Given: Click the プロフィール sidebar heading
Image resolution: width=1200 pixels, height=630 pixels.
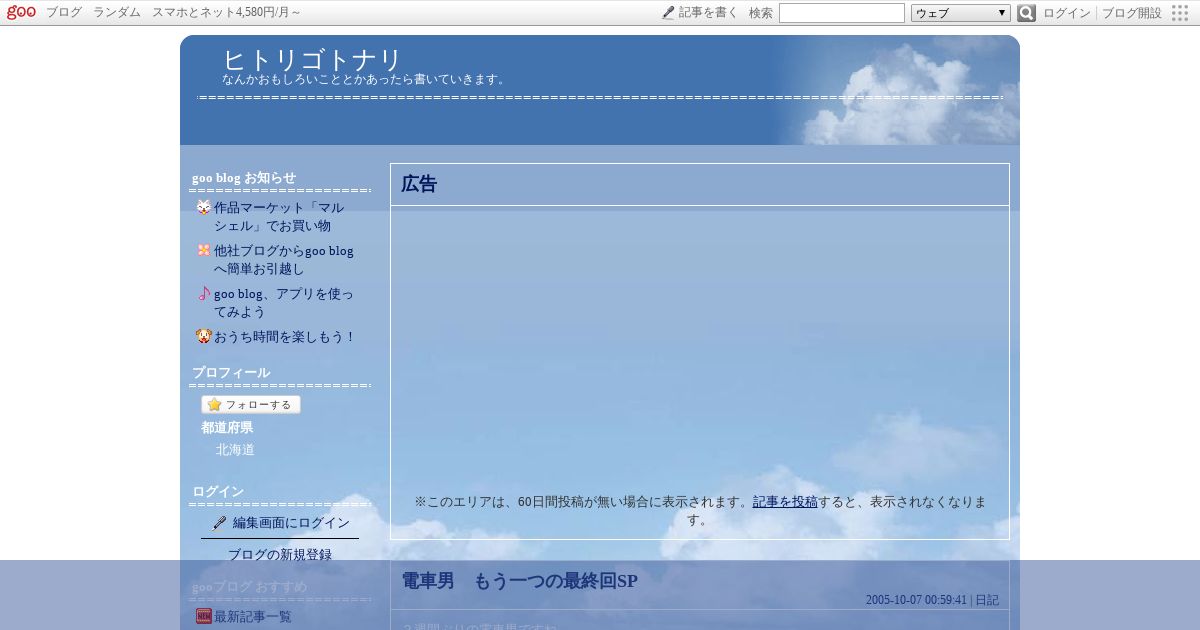Looking at the screenshot, I should tap(231, 372).
